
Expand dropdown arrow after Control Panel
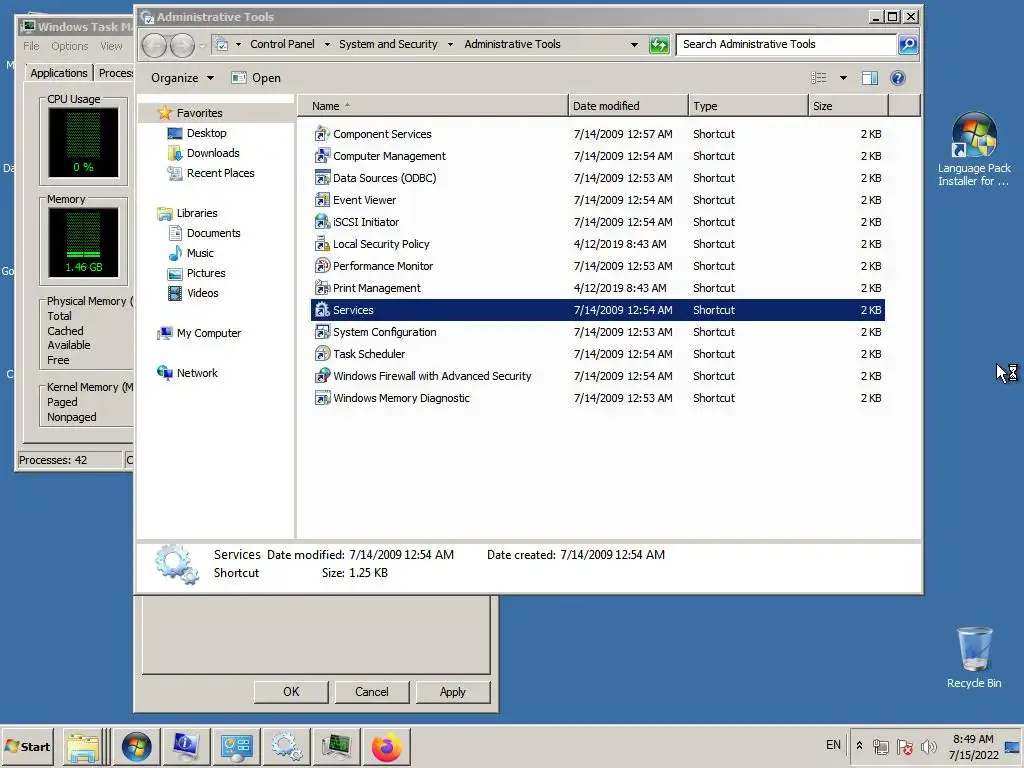click(327, 44)
